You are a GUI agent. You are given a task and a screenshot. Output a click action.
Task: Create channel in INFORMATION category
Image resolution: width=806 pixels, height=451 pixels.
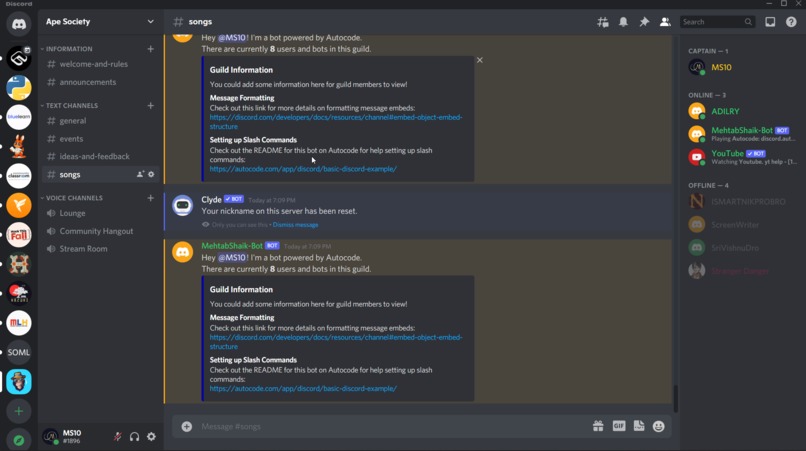151,49
